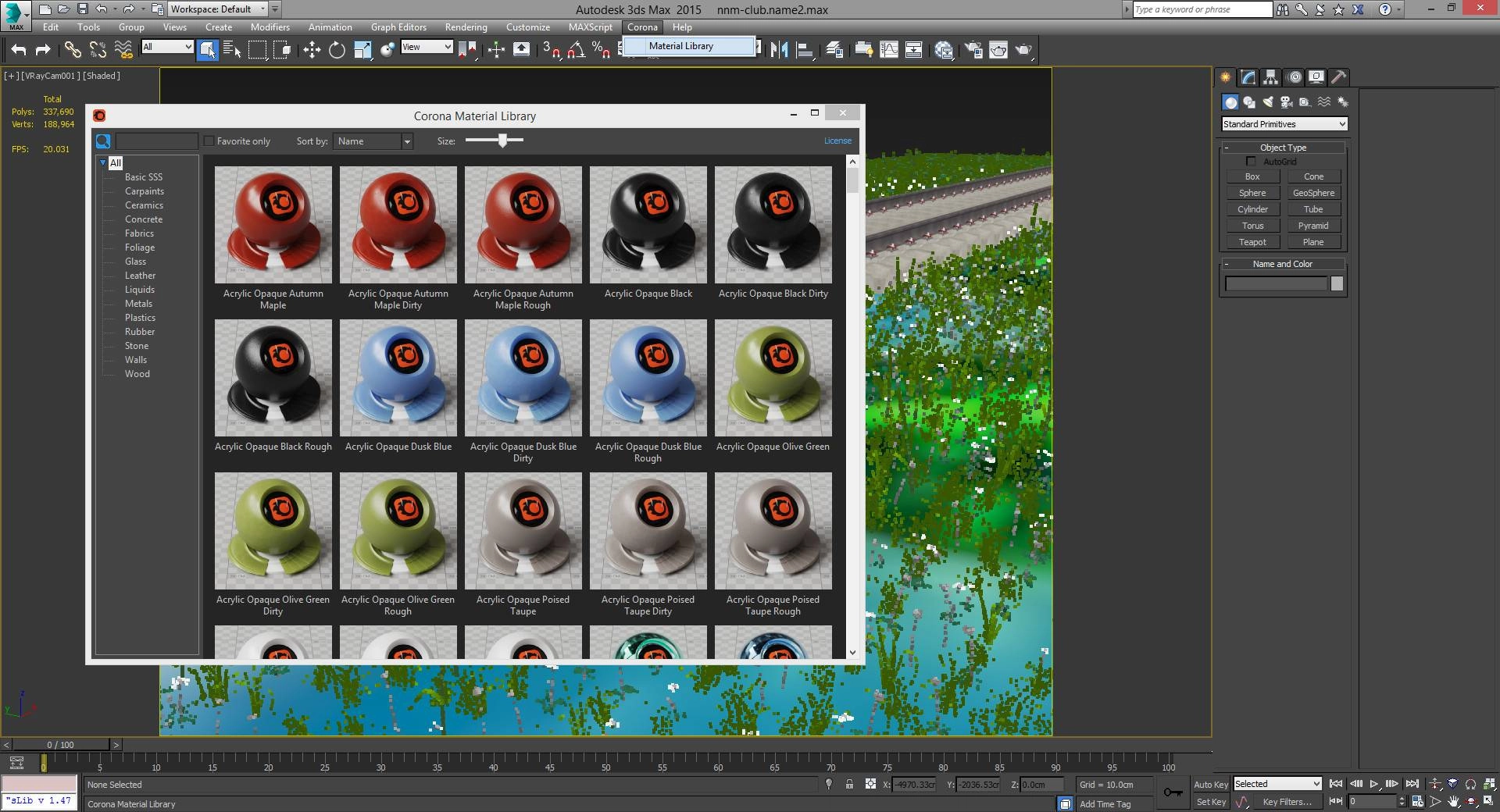
Task: Switch to Modify command panel tab
Action: [x=1248, y=77]
